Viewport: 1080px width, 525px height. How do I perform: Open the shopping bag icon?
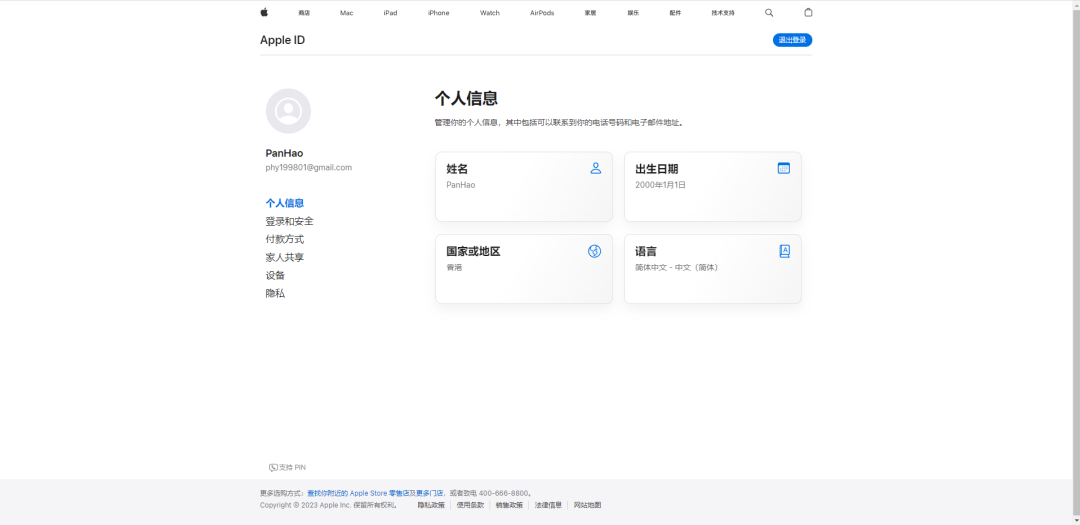click(809, 12)
